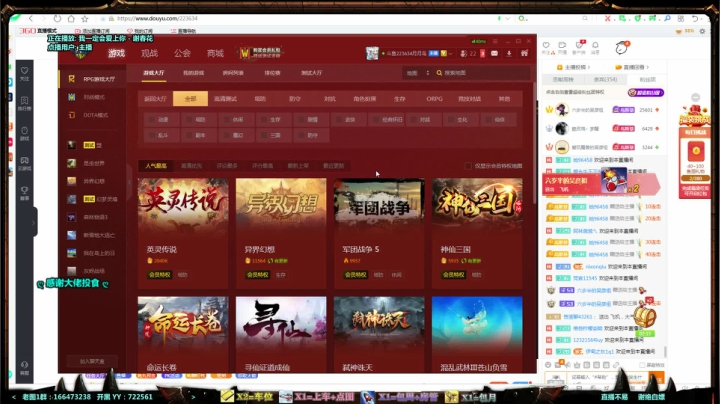Expand the Douyu left panel arrow tab
This screenshot has height=404, width=720.
point(34,223)
